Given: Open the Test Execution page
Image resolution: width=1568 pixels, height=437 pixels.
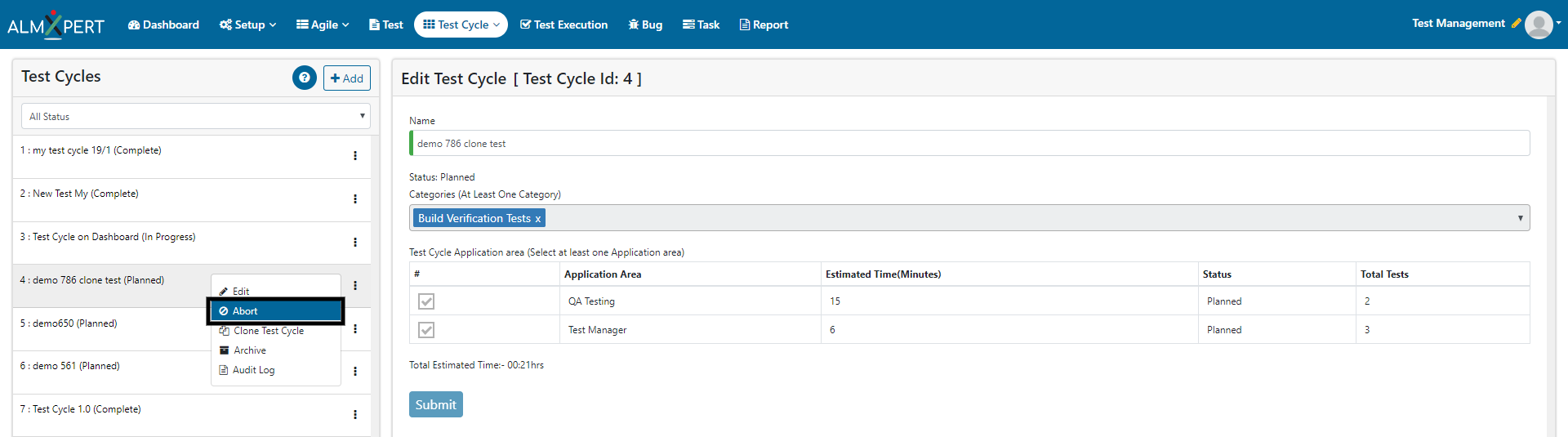Looking at the screenshot, I should (x=563, y=25).
